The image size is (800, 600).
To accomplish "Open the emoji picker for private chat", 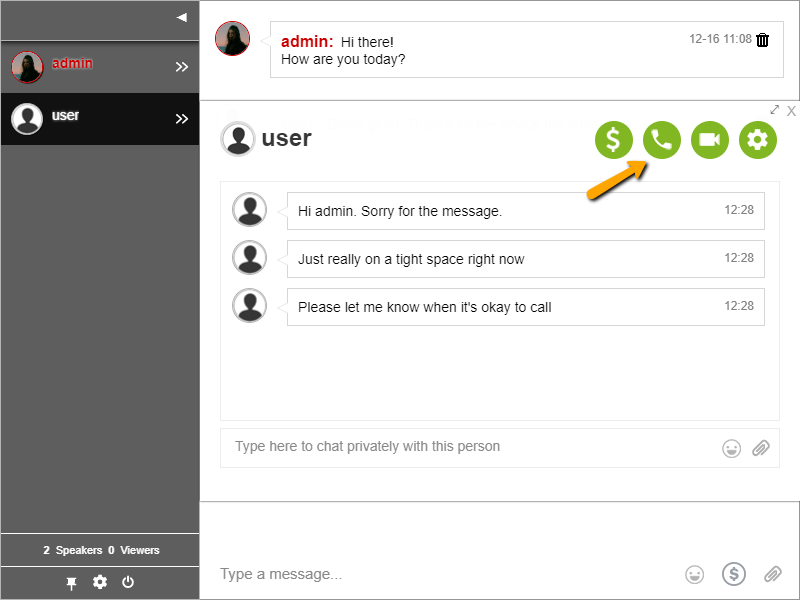I will coord(732,447).
